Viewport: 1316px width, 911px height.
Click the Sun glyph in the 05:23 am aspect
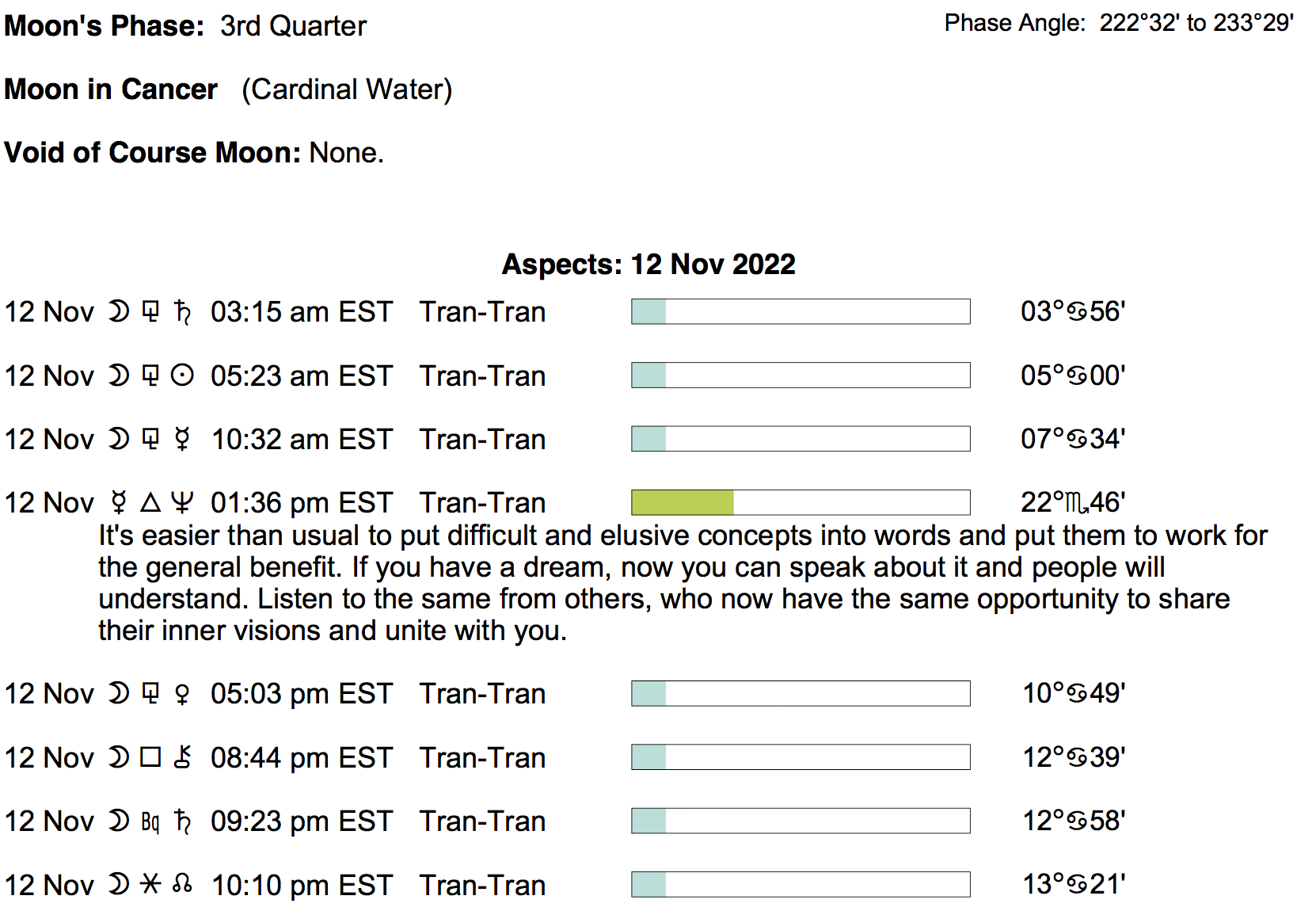[182, 375]
